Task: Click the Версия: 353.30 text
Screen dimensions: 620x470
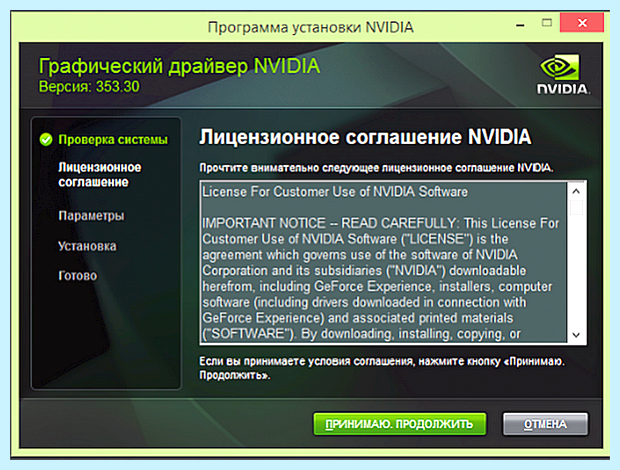Action: click(89, 87)
